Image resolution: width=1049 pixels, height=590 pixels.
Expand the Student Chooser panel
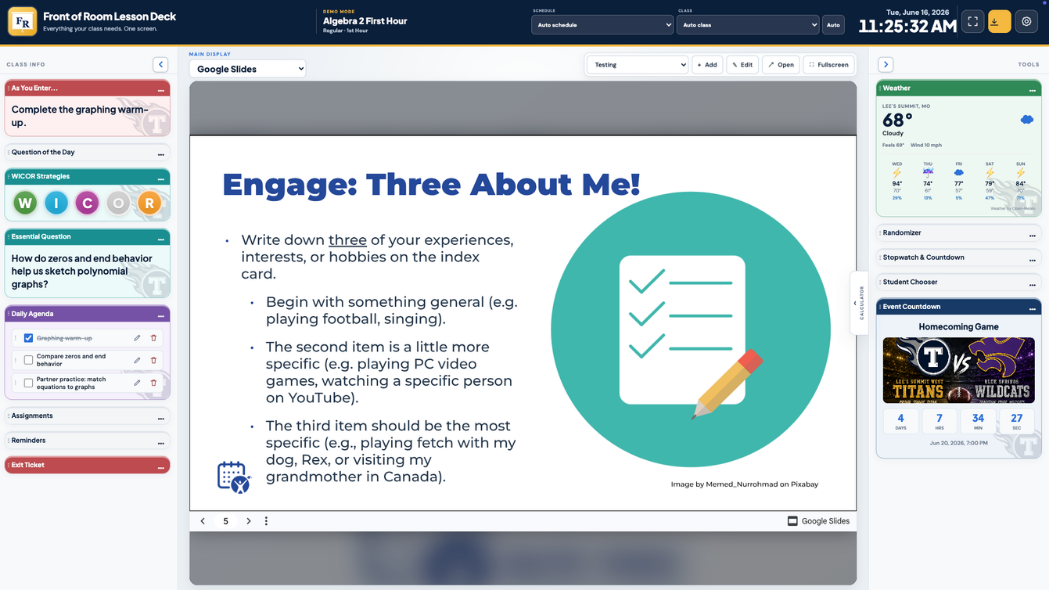[x=959, y=282]
